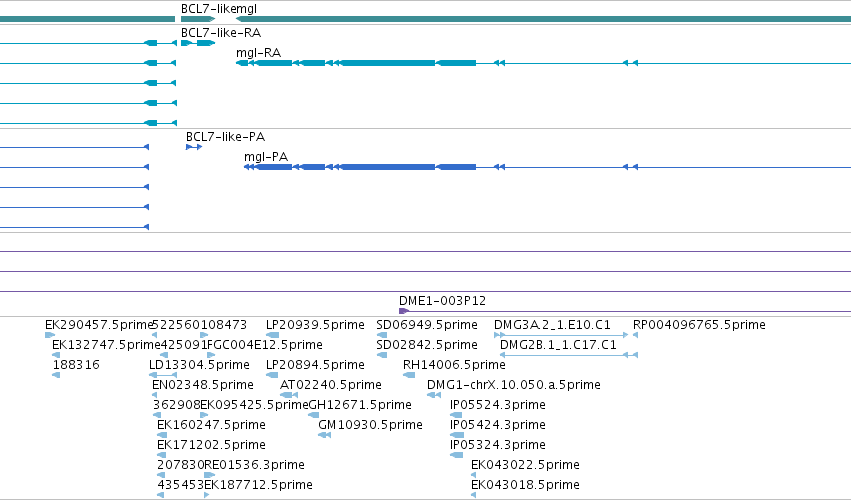This screenshot has width=851, height=500.
Task: Click the mgl-RA transcript's large exon block
Action: (x=388, y=63)
